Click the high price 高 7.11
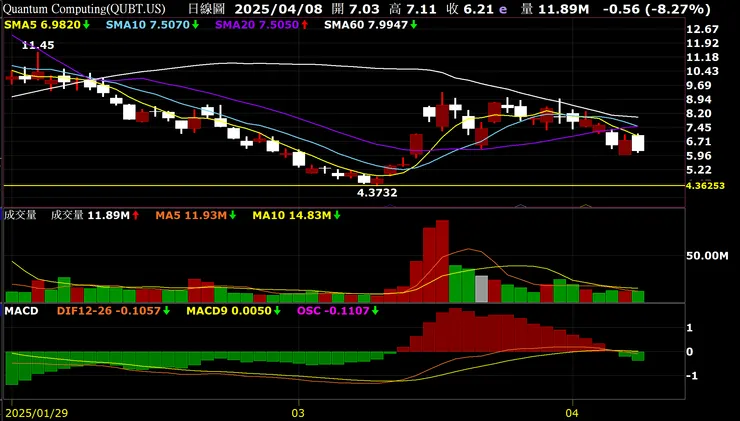740x421 pixels. pos(413,8)
